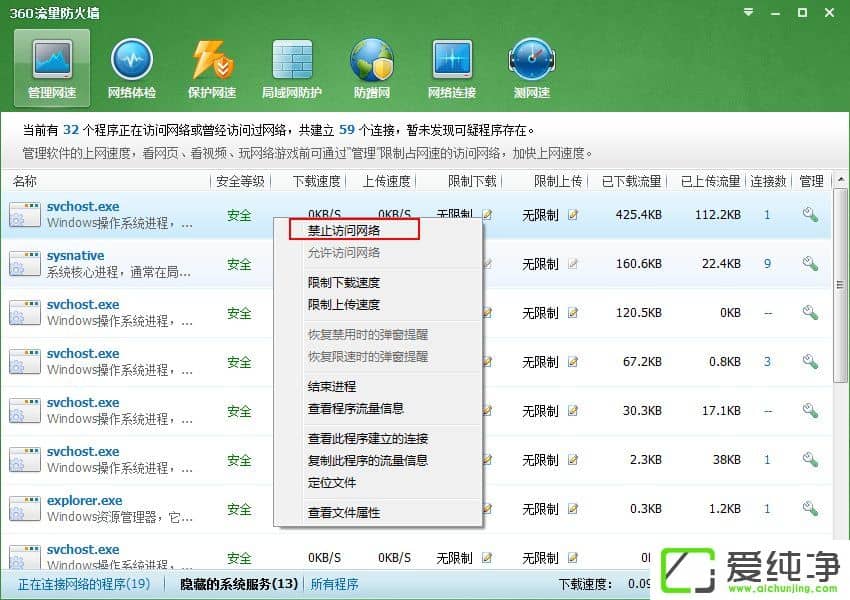Switch to the 所有程序 tab
Screen dimensions: 850x600
point(334,584)
